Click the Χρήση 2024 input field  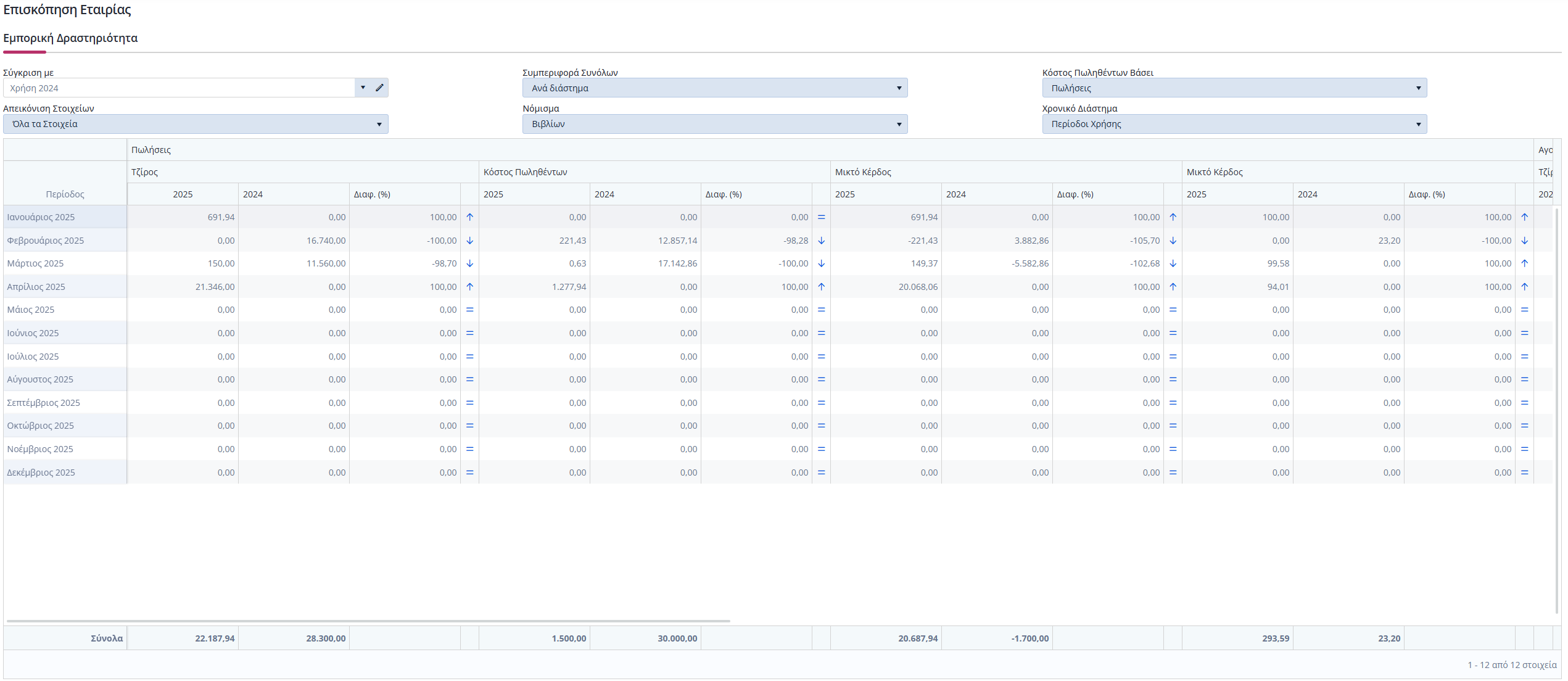point(179,88)
